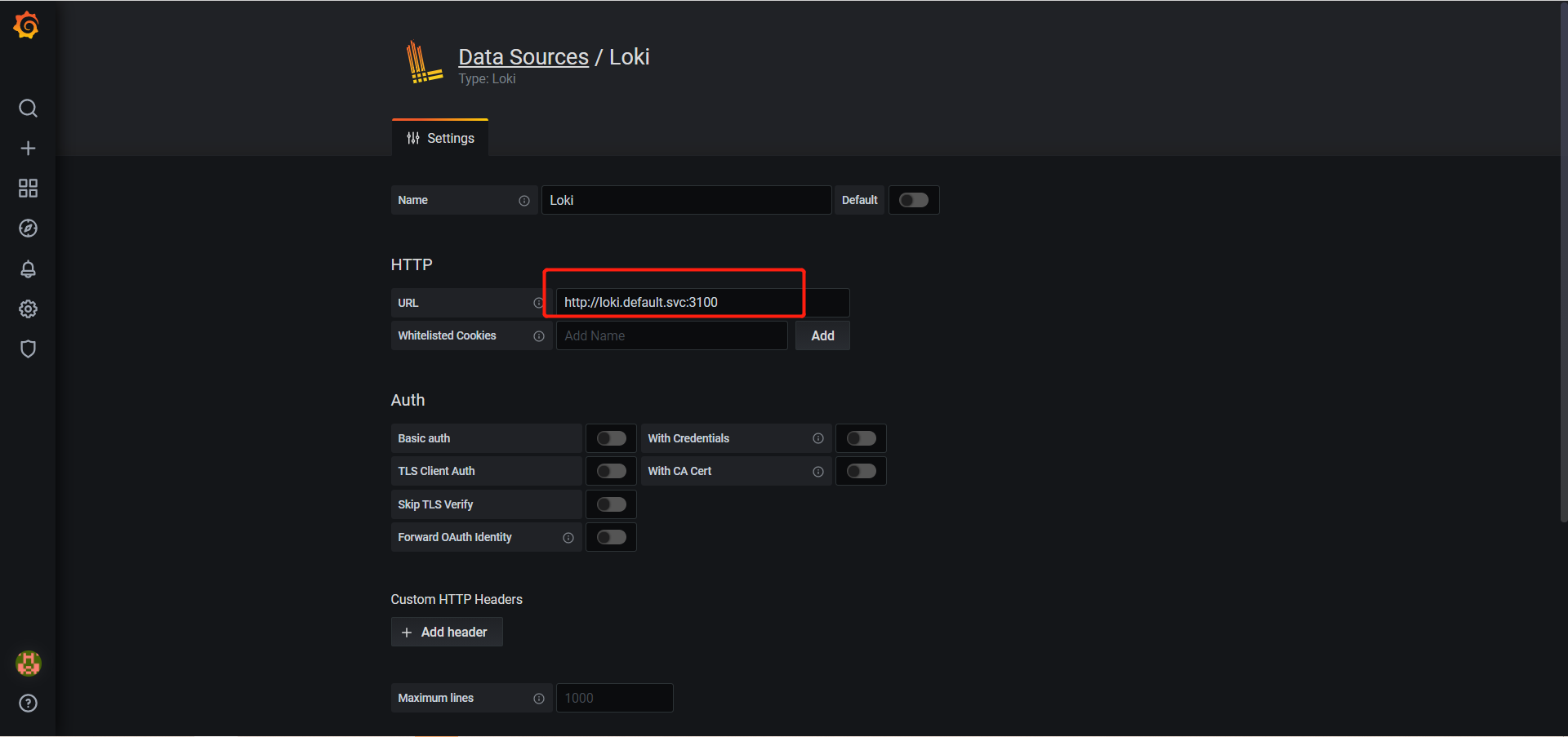Toggle the Default data source switch
The width and height of the screenshot is (1568, 737).
pos(914,200)
